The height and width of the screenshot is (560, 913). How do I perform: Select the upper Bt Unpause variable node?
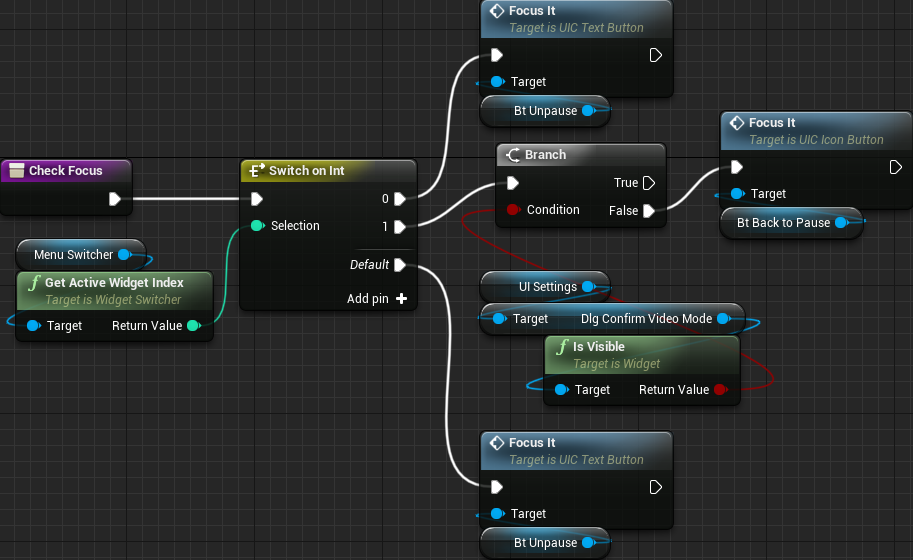pos(545,111)
